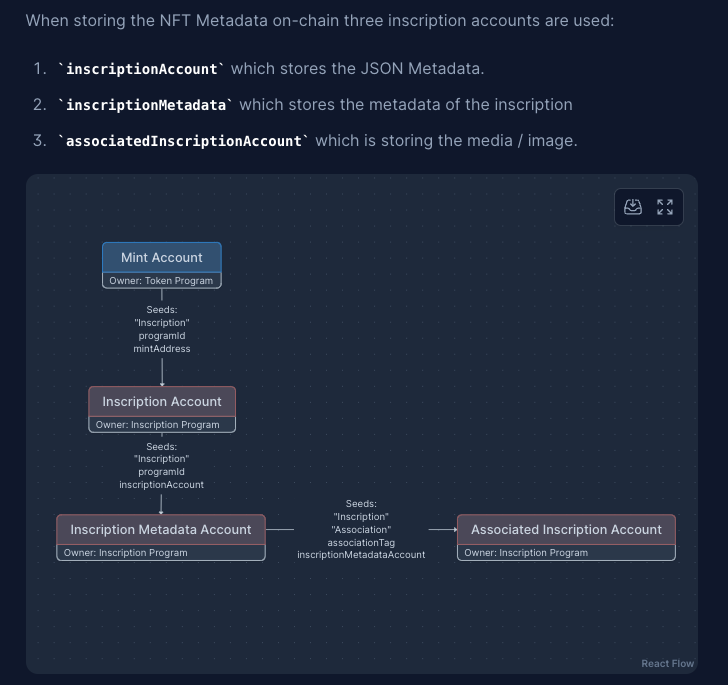Screen dimensions: 728x685
Task: Click the Inscription Metadata Account node title
Action: click(161, 529)
